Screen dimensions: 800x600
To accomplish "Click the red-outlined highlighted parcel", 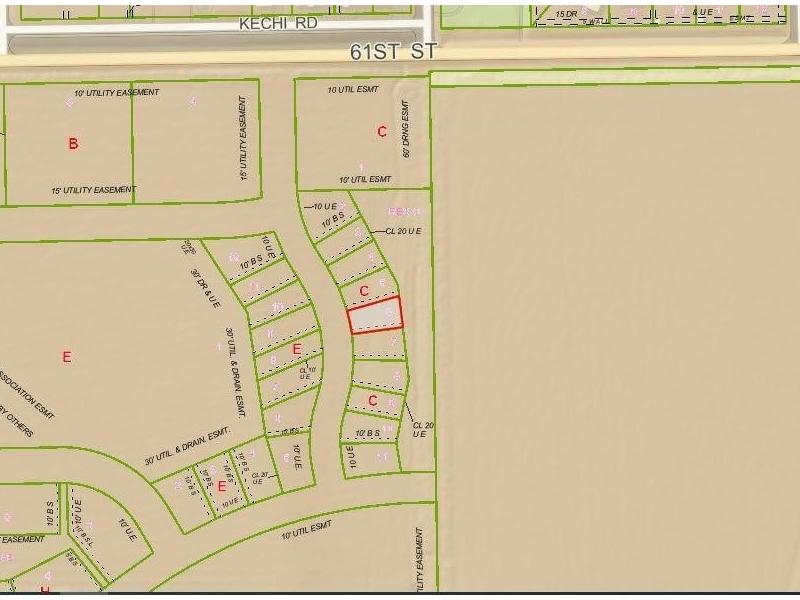I will 375,315.
